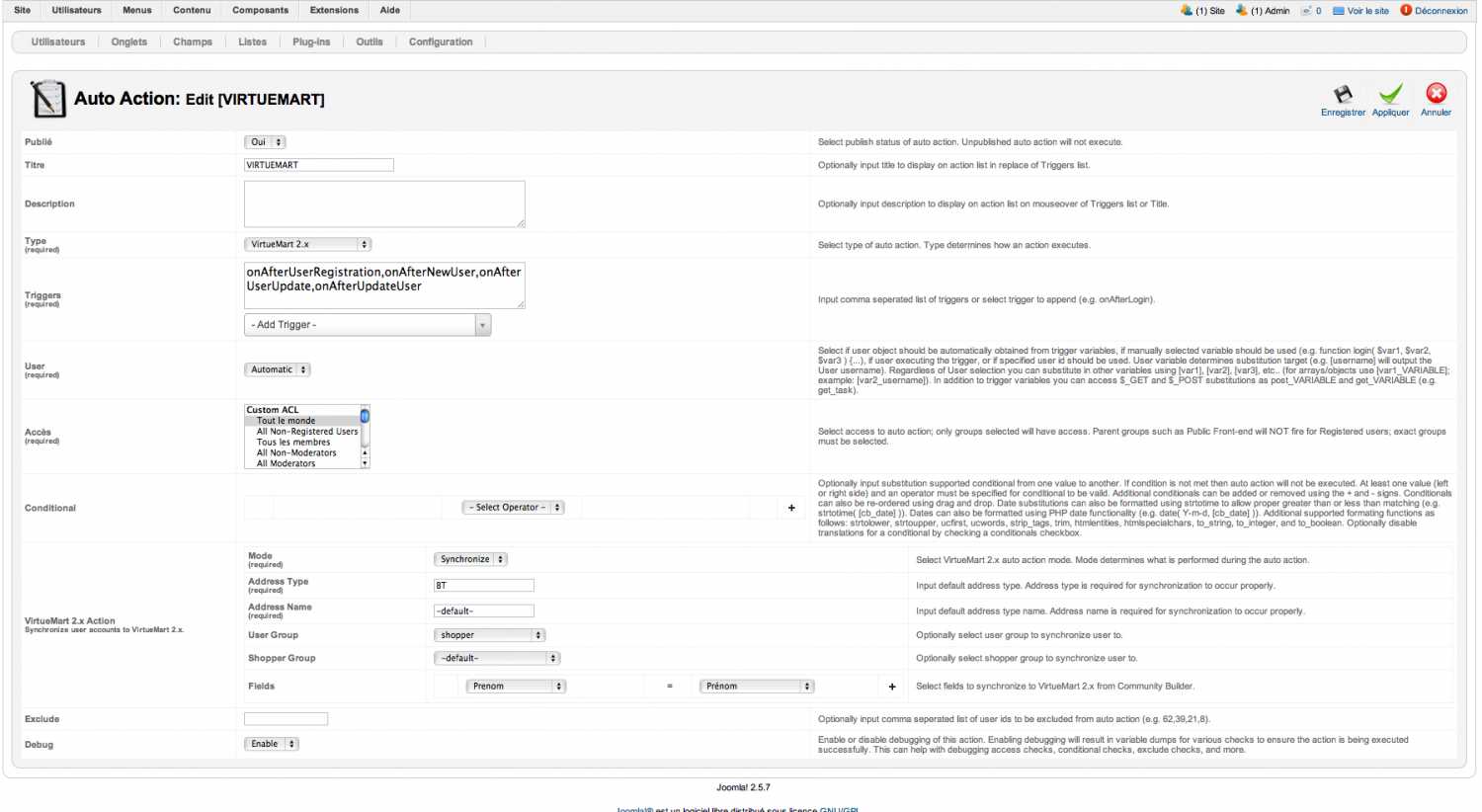The width and height of the screenshot is (1482, 812).
Task: Go to the Outils submenu tab
Action: [x=370, y=42]
